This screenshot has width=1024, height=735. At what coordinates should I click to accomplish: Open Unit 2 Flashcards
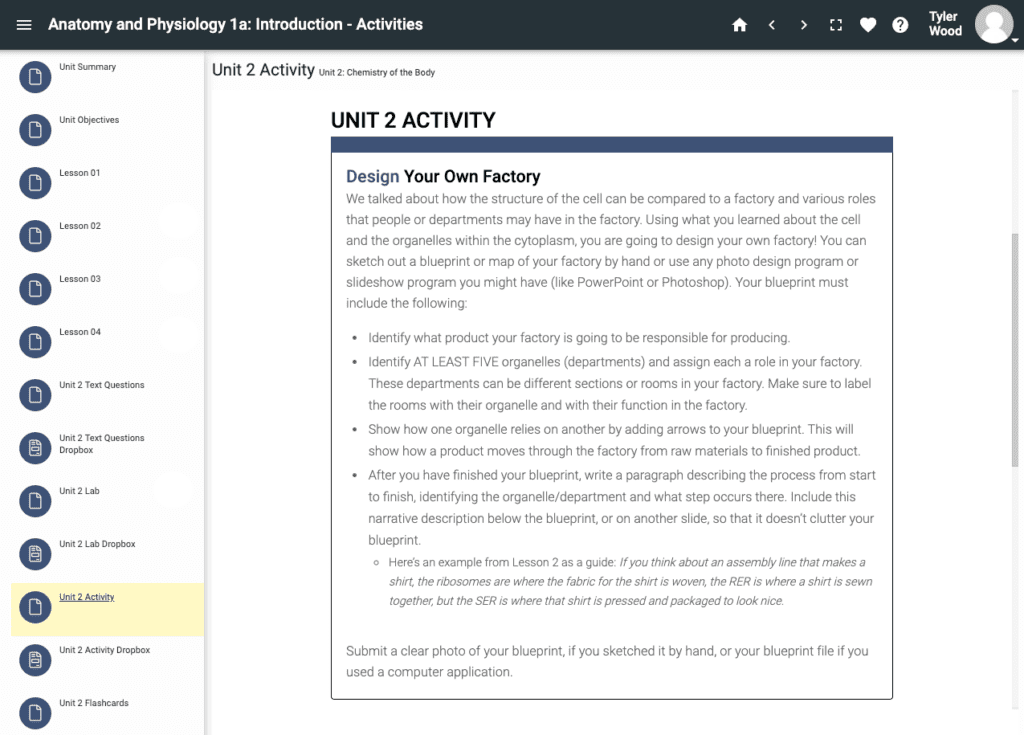click(x=94, y=703)
